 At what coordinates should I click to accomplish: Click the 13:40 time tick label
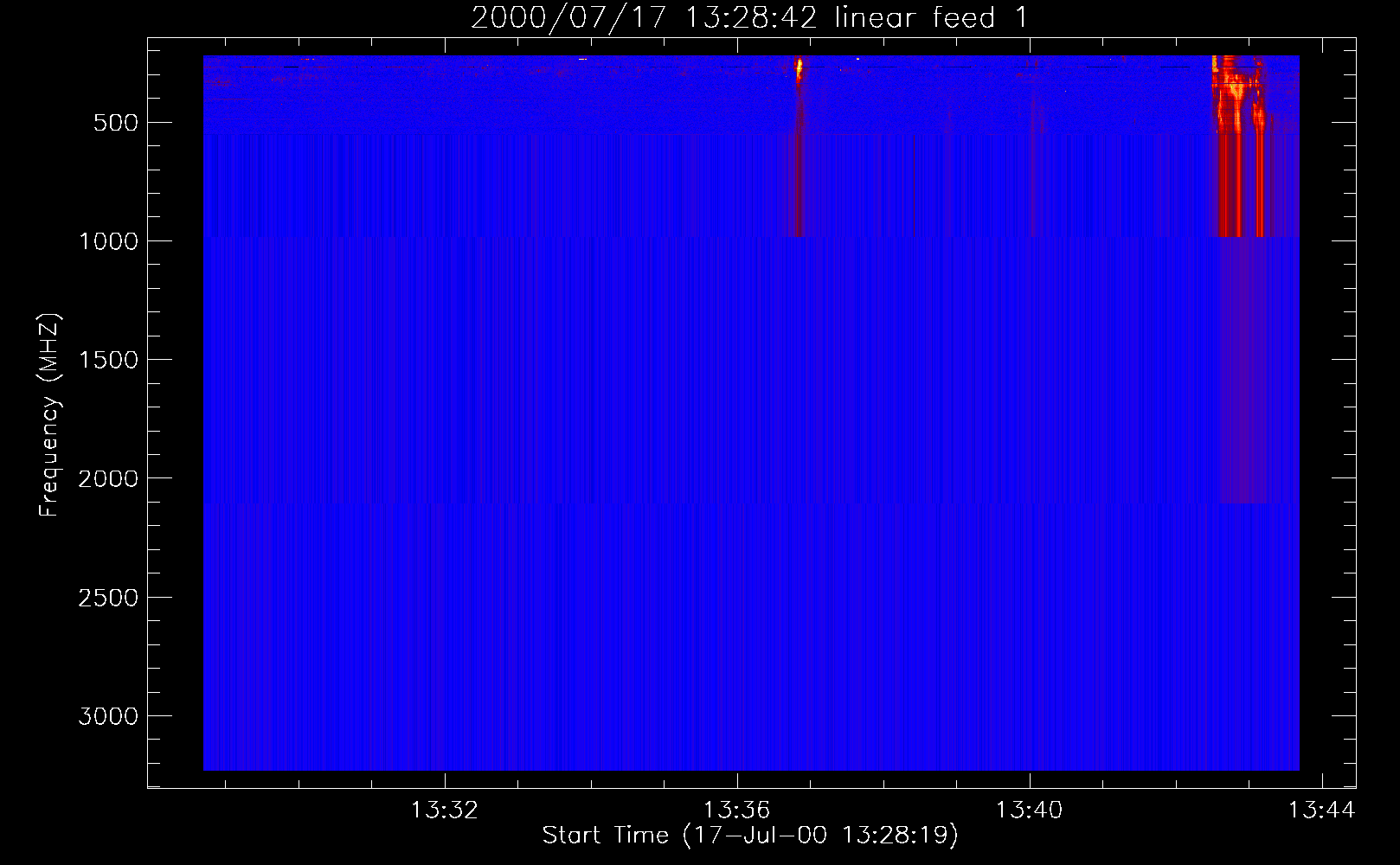(x=1029, y=810)
